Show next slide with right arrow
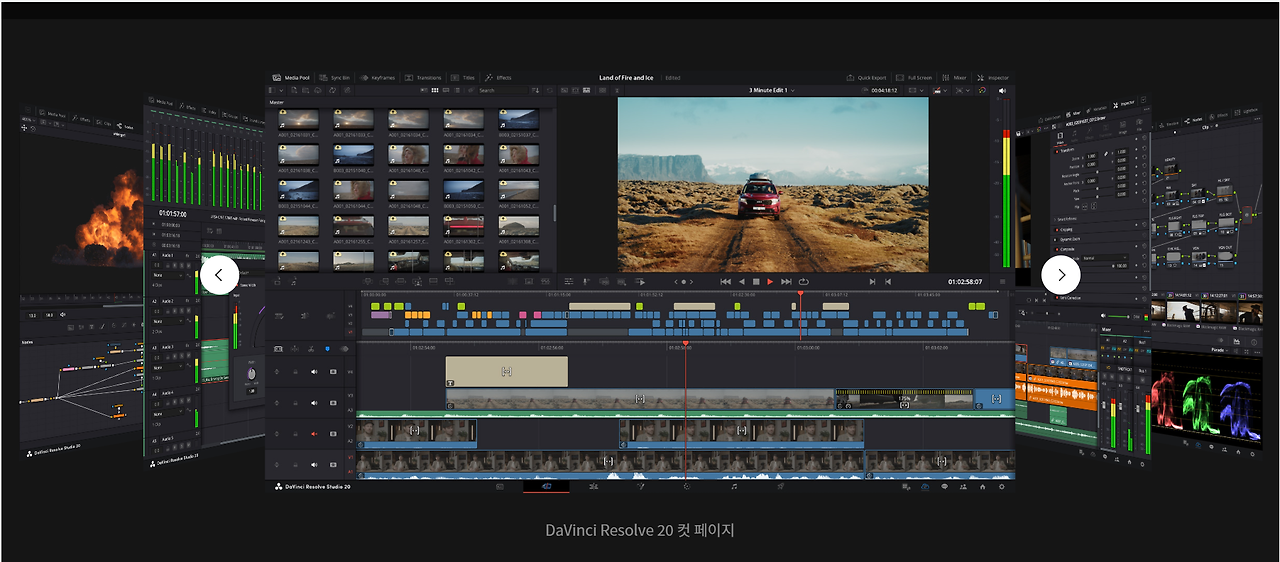The height and width of the screenshot is (562, 1280). [x=1061, y=275]
